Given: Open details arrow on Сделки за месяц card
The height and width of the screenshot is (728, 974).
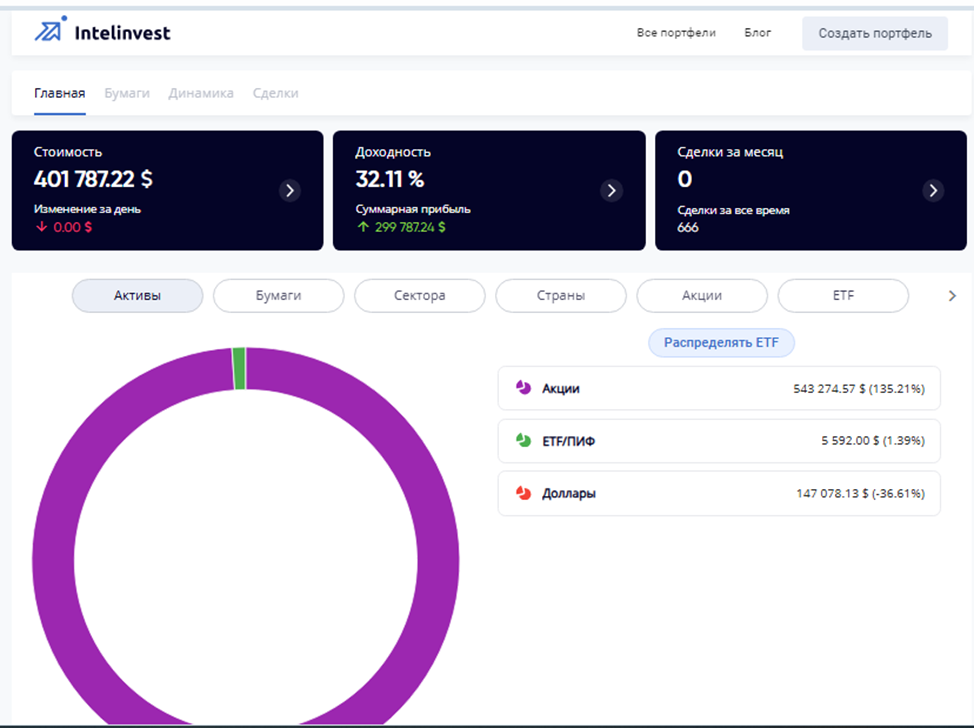Looking at the screenshot, I should coord(933,190).
